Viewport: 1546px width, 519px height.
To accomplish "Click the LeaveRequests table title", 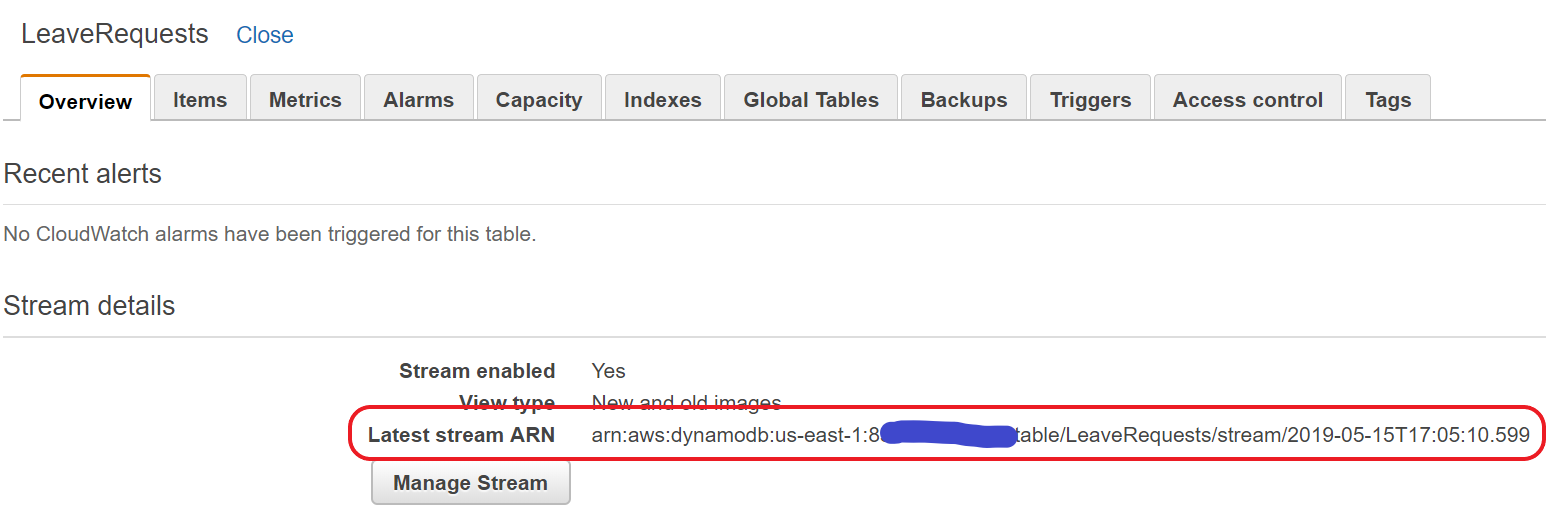I will pos(115,34).
